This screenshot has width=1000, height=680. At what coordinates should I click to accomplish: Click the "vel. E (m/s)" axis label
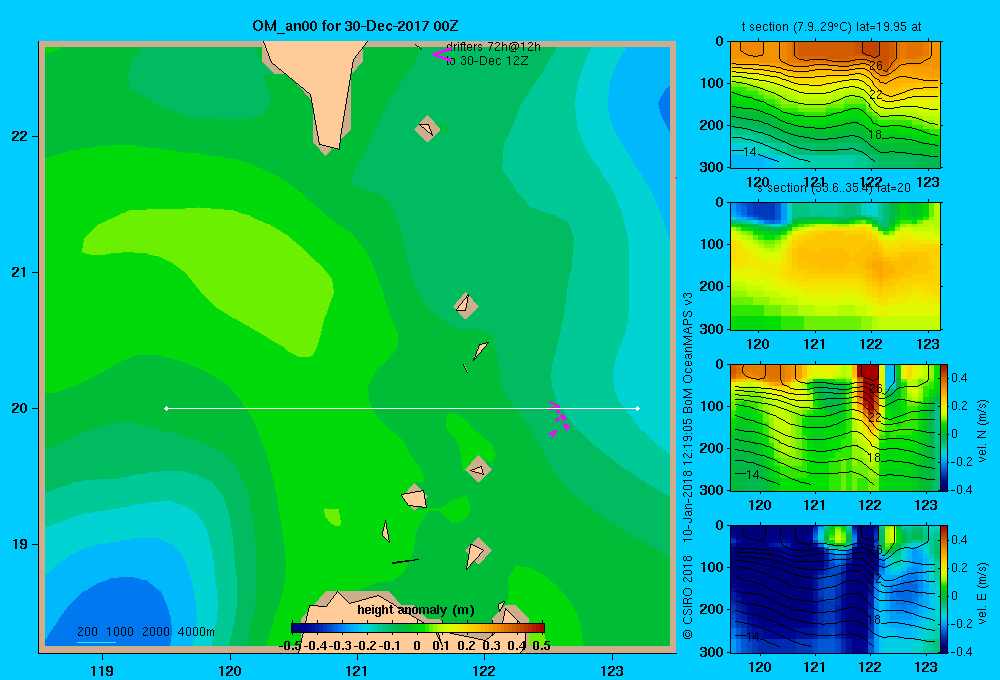(x=982, y=593)
